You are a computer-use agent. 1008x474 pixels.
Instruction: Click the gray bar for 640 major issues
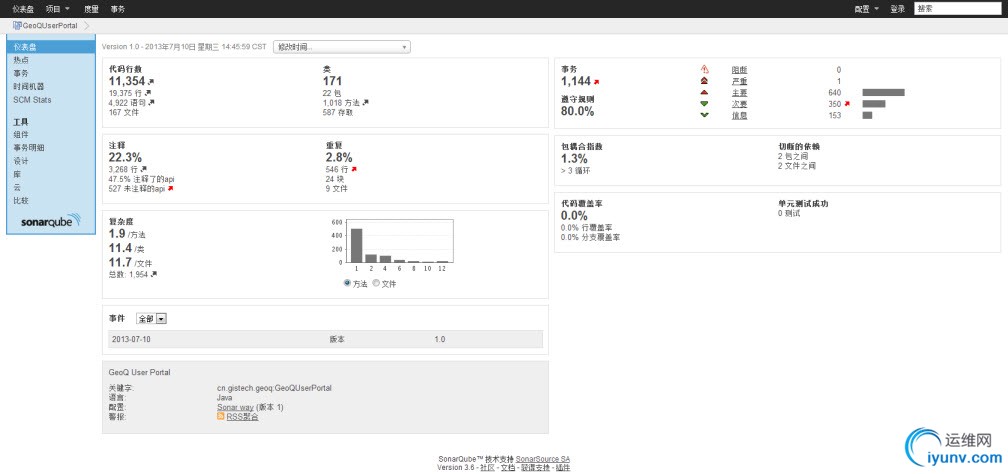click(x=883, y=93)
